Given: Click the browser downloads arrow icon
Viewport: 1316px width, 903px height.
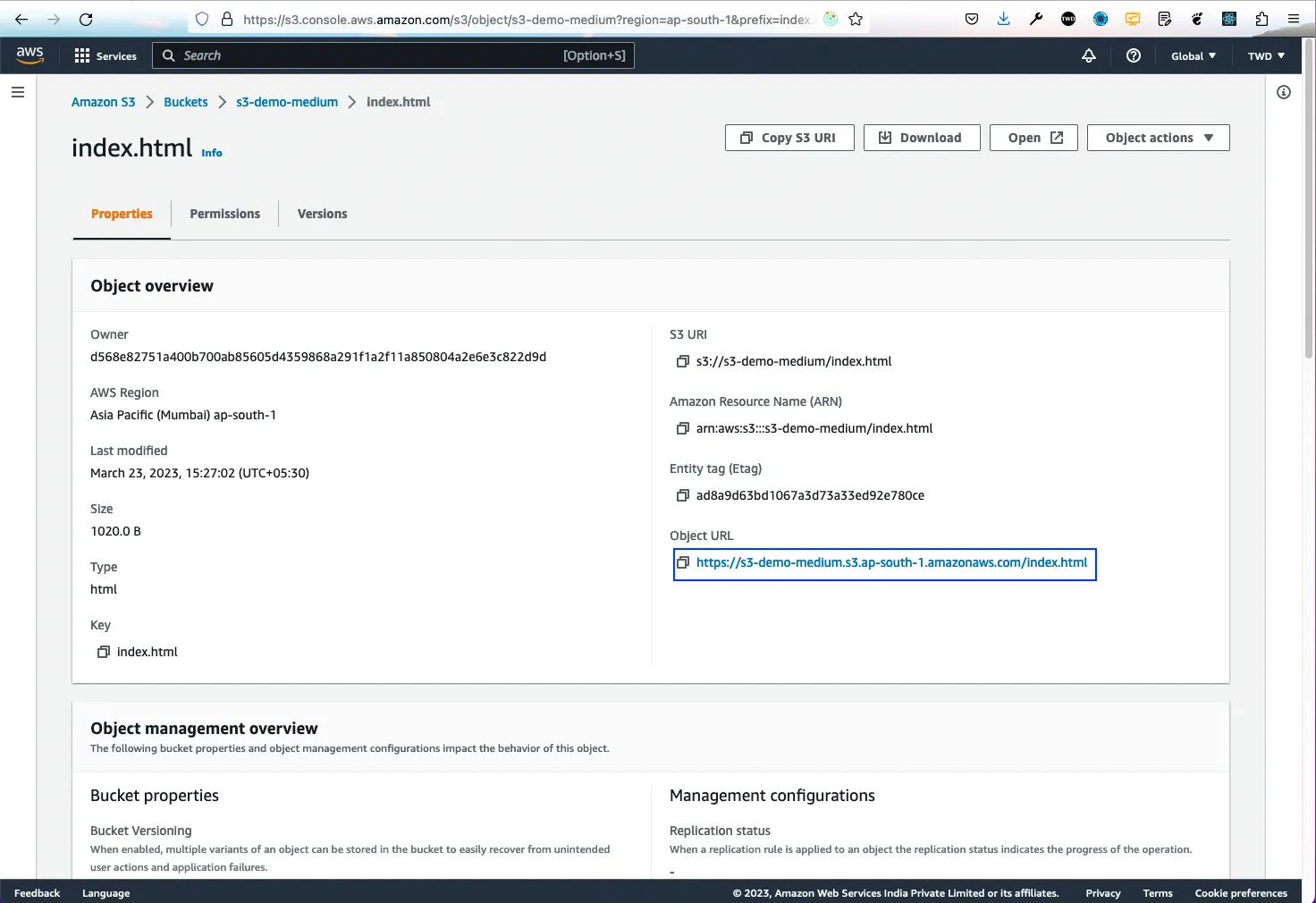Looking at the screenshot, I should 1004,19.
